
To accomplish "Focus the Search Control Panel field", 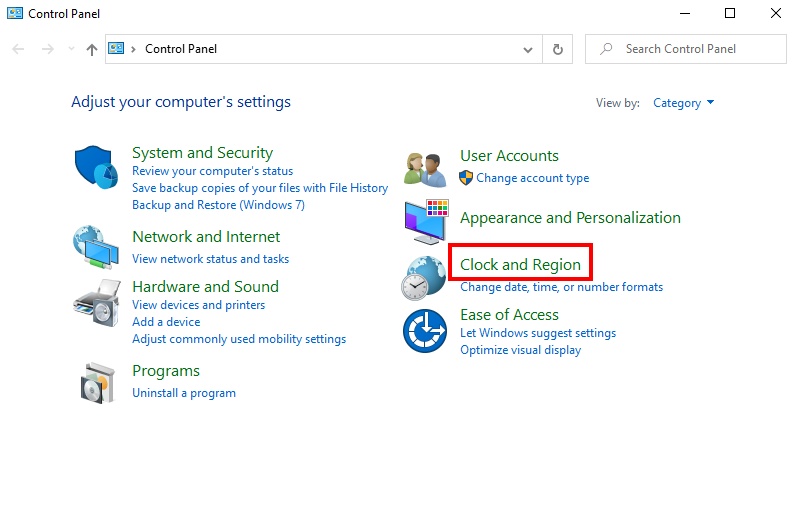I will click(x=686, y=49).
